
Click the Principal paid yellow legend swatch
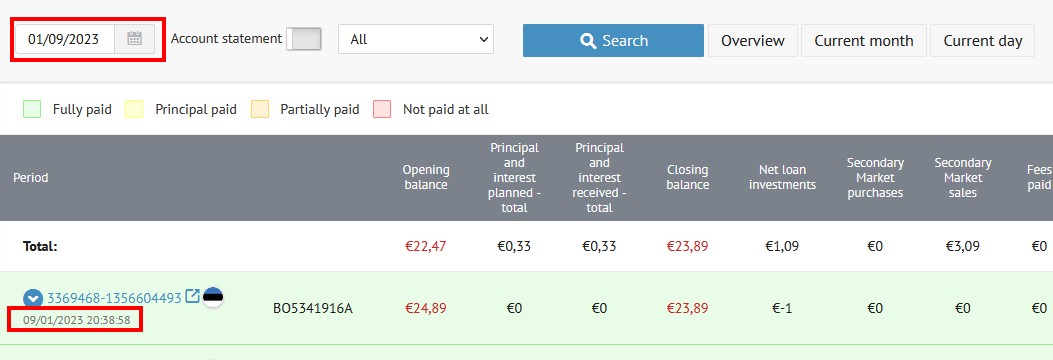[x=134, y=109]
